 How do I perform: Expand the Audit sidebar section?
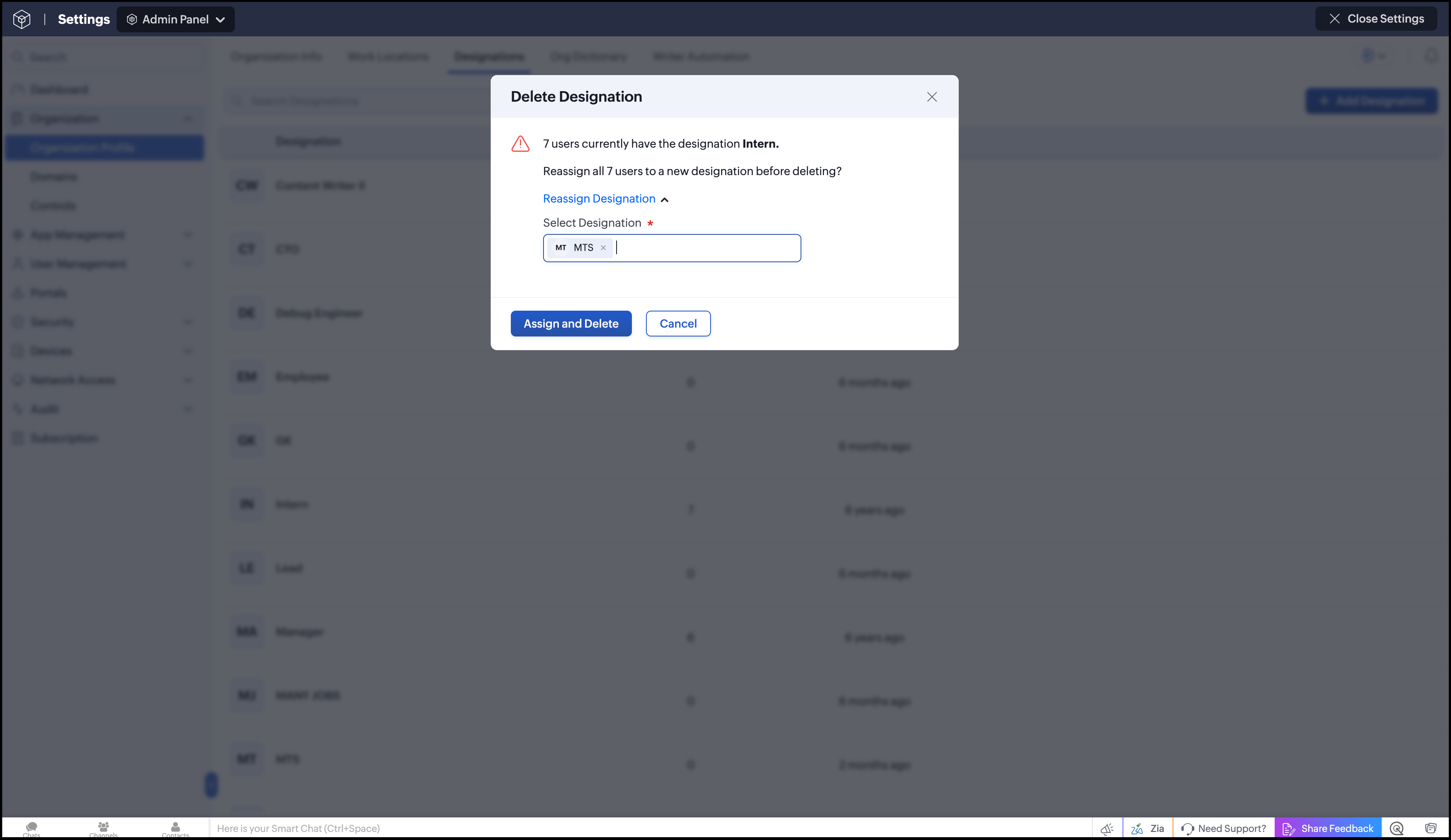coord(104,410)
